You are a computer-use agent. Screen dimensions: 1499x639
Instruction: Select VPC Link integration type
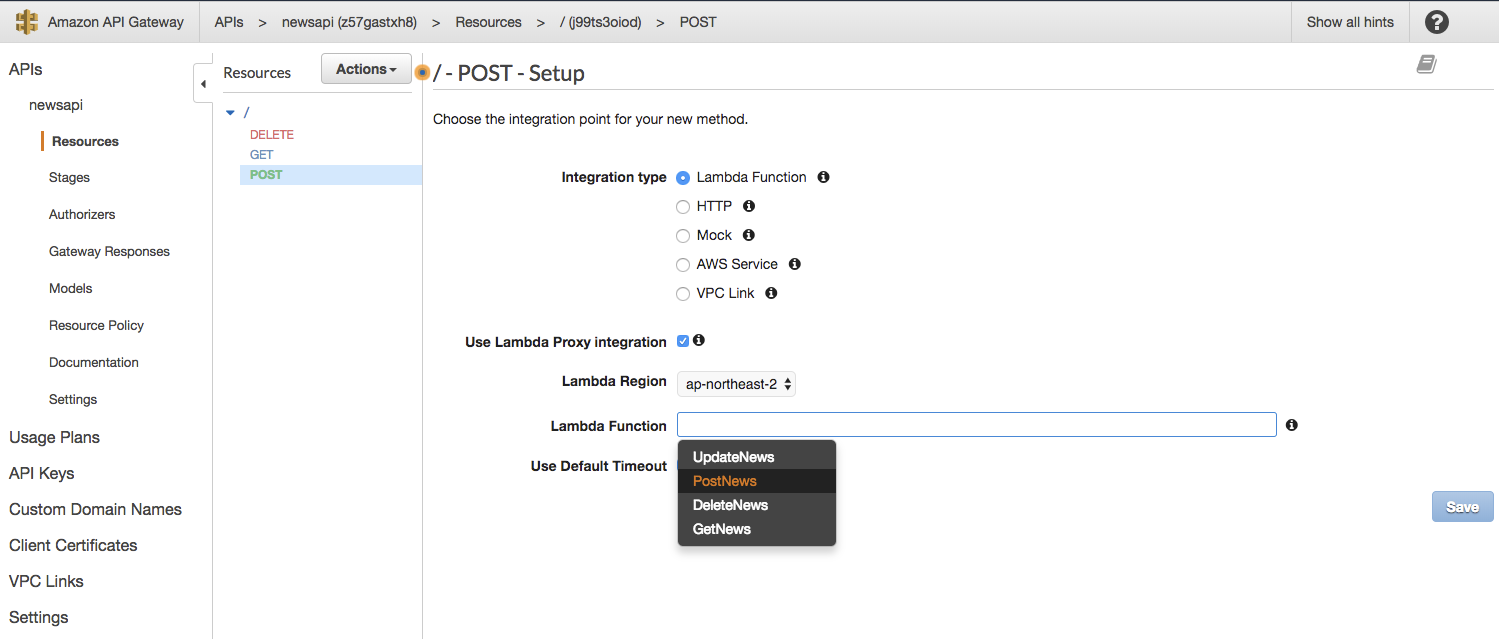tap(683, 294)
